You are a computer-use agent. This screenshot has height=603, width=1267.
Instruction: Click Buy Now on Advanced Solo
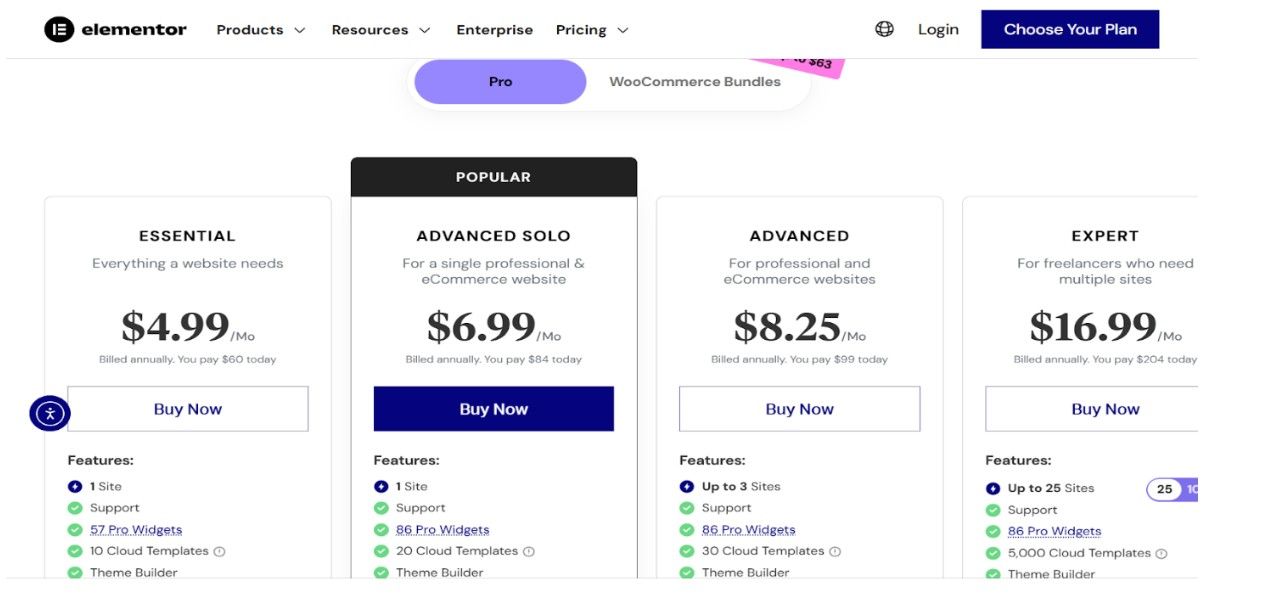(493, 408)
